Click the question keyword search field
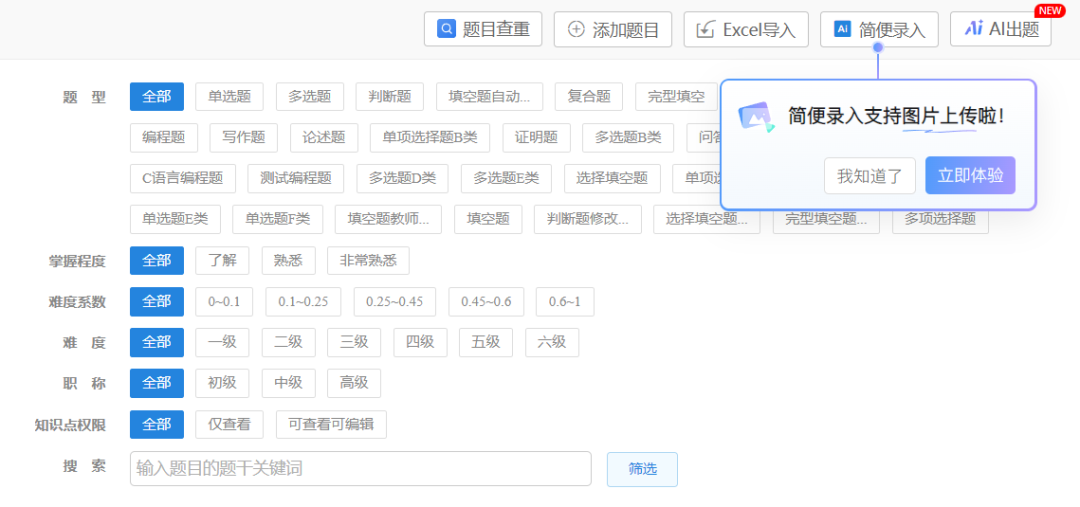The width and height of the screenshot is (1080, 507). pos(360,468)
